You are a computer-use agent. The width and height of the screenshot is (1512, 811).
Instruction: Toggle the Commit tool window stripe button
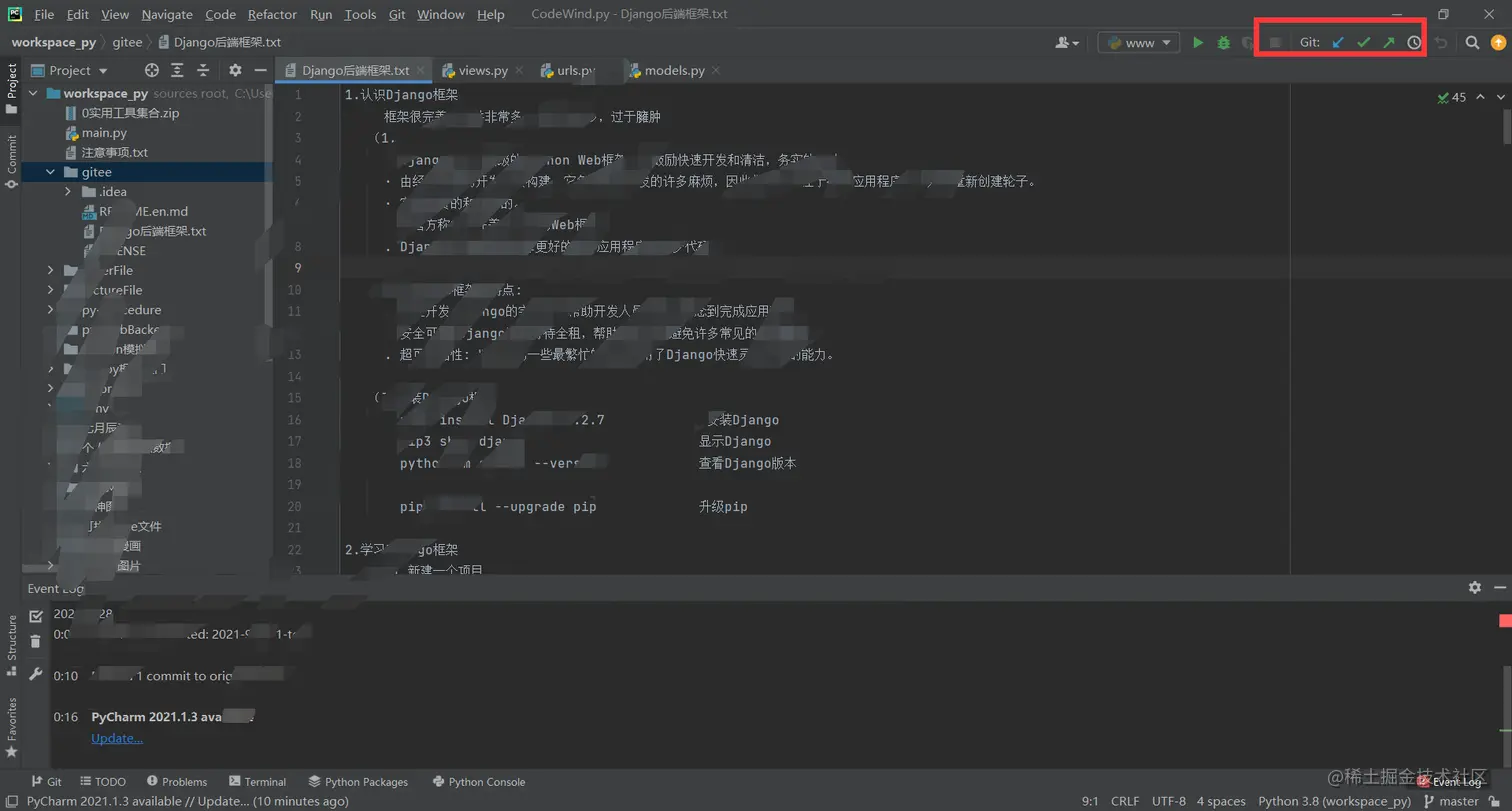tap(12, 161)
